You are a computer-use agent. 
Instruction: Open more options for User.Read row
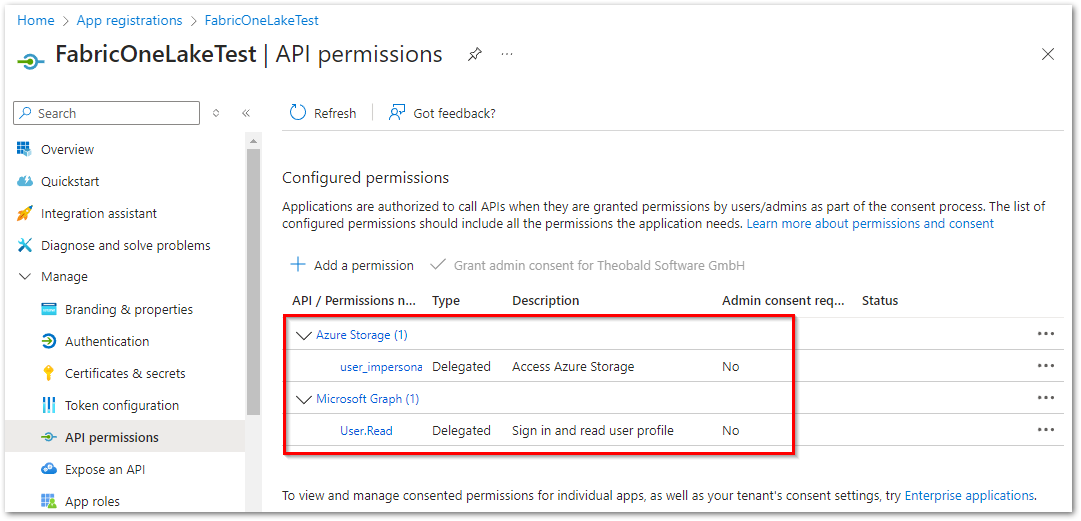[1046, 430]
